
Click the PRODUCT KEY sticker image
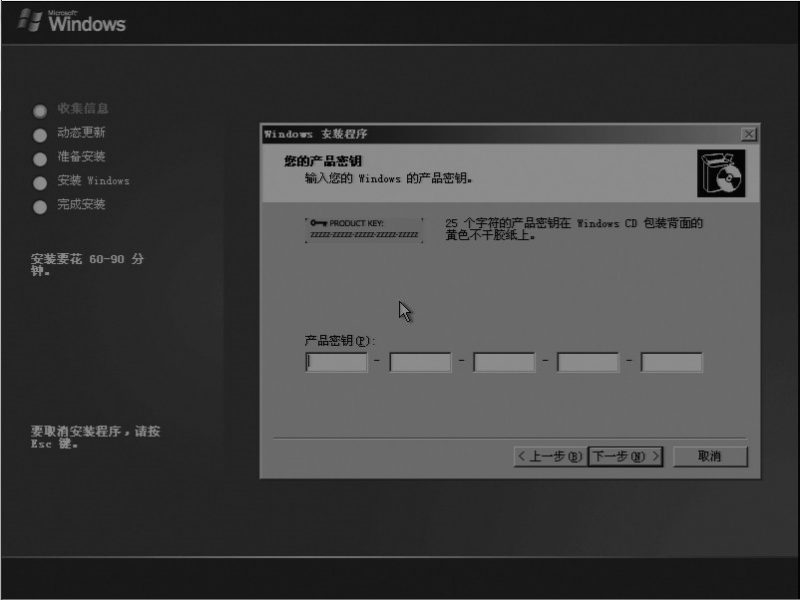point(364,229)
